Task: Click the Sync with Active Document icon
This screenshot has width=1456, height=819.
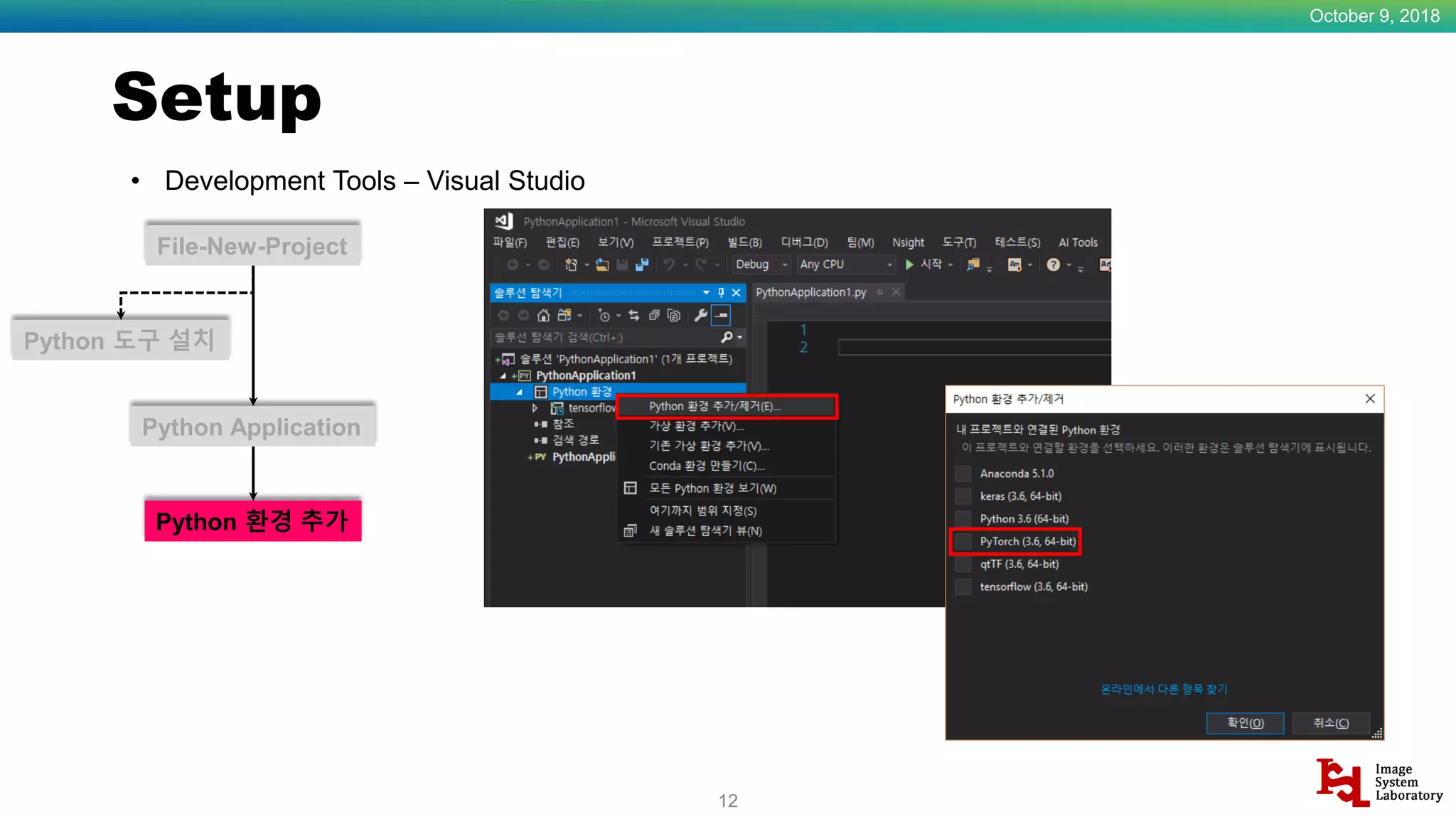Action: click(x=633, y=315)
